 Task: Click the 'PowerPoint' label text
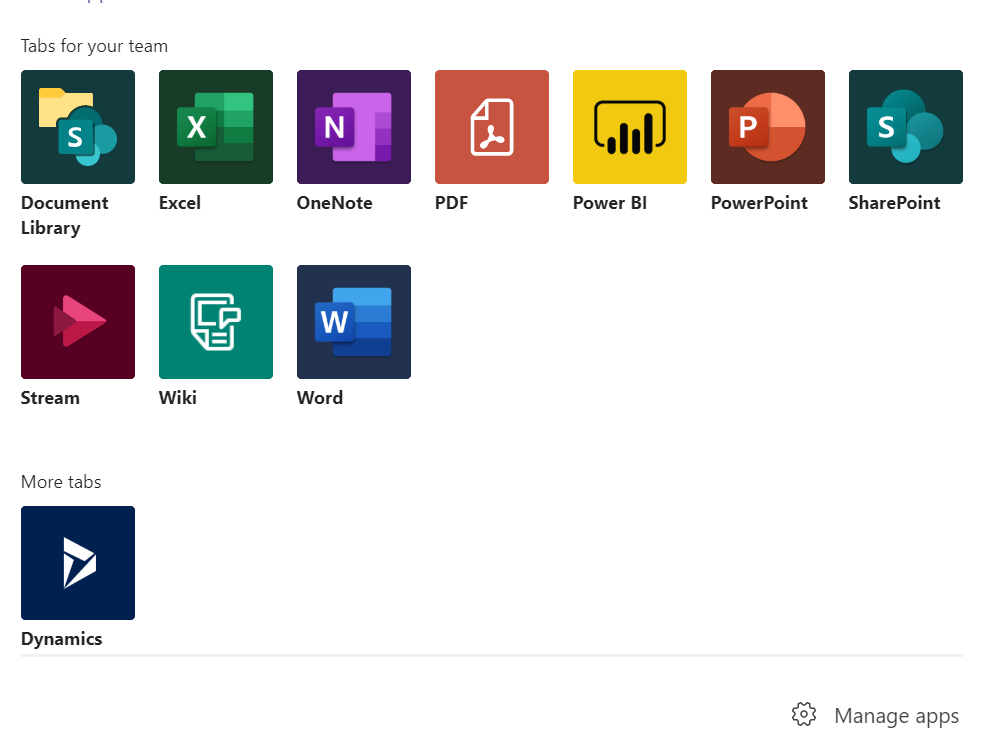[x=759, y=203]
